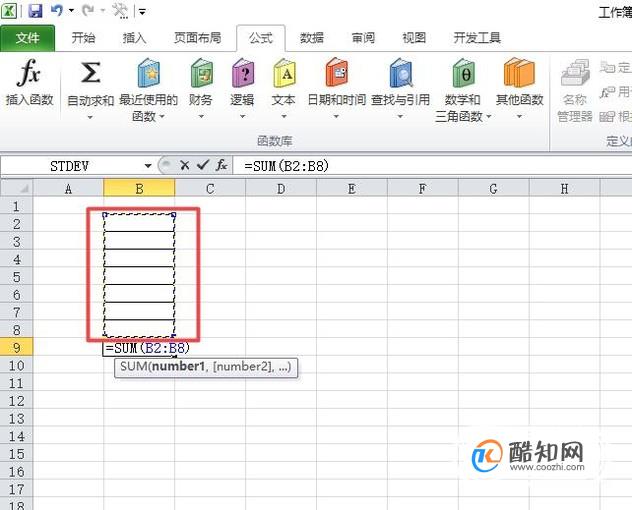632x510 pixels.
Task: Open the Math and Trig functions icon
Action: click(x=463, y=73)
